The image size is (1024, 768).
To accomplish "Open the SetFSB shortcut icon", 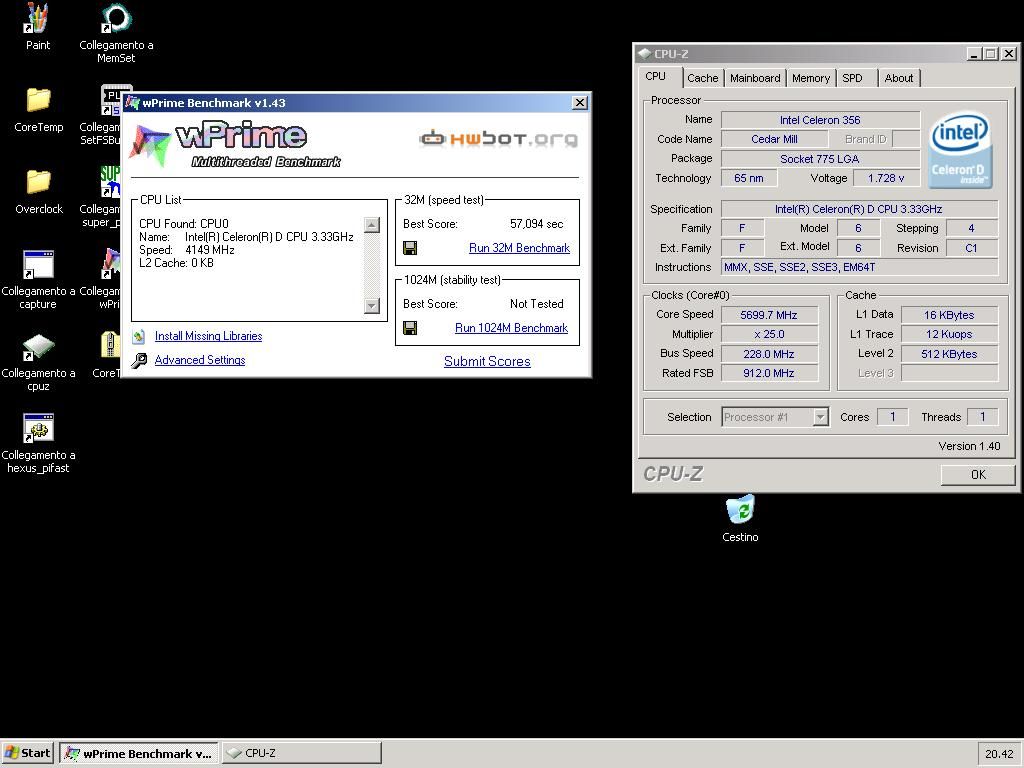I will point(110,101).
